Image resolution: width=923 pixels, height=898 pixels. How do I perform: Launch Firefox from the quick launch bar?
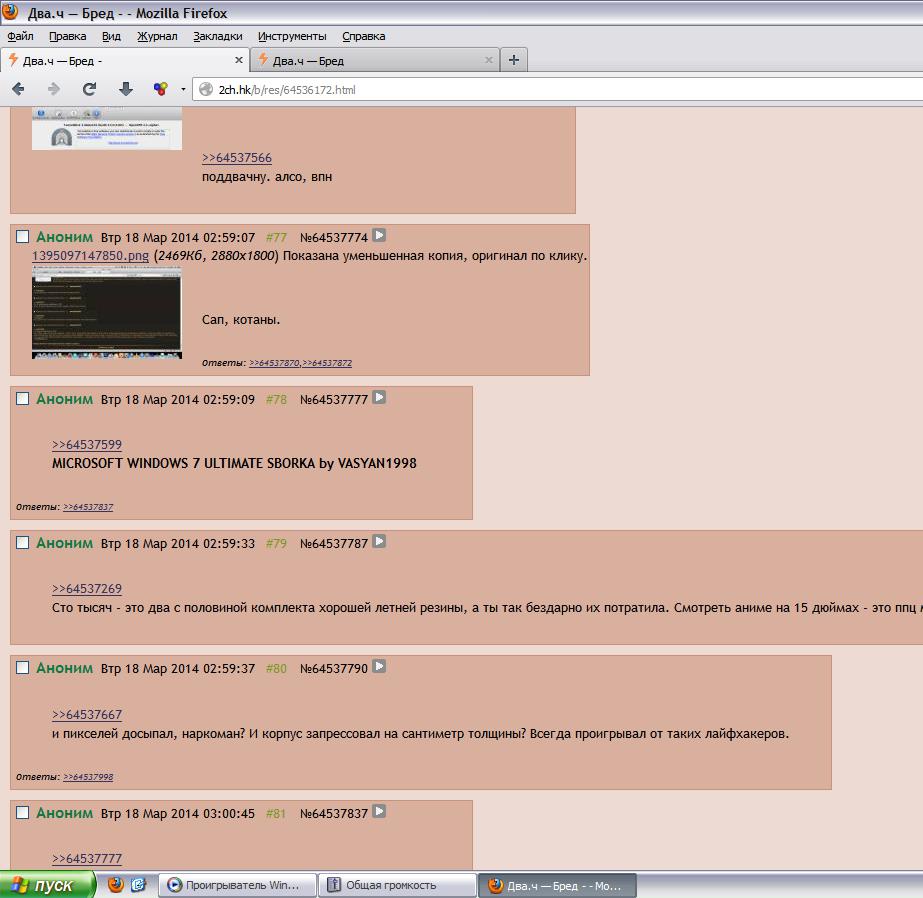point(116,884)
